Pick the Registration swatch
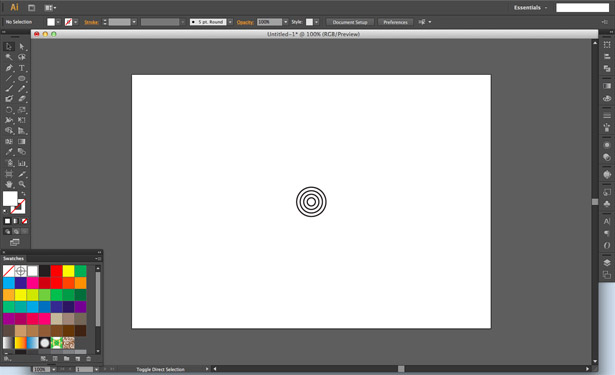 click(x=20, y=271)
